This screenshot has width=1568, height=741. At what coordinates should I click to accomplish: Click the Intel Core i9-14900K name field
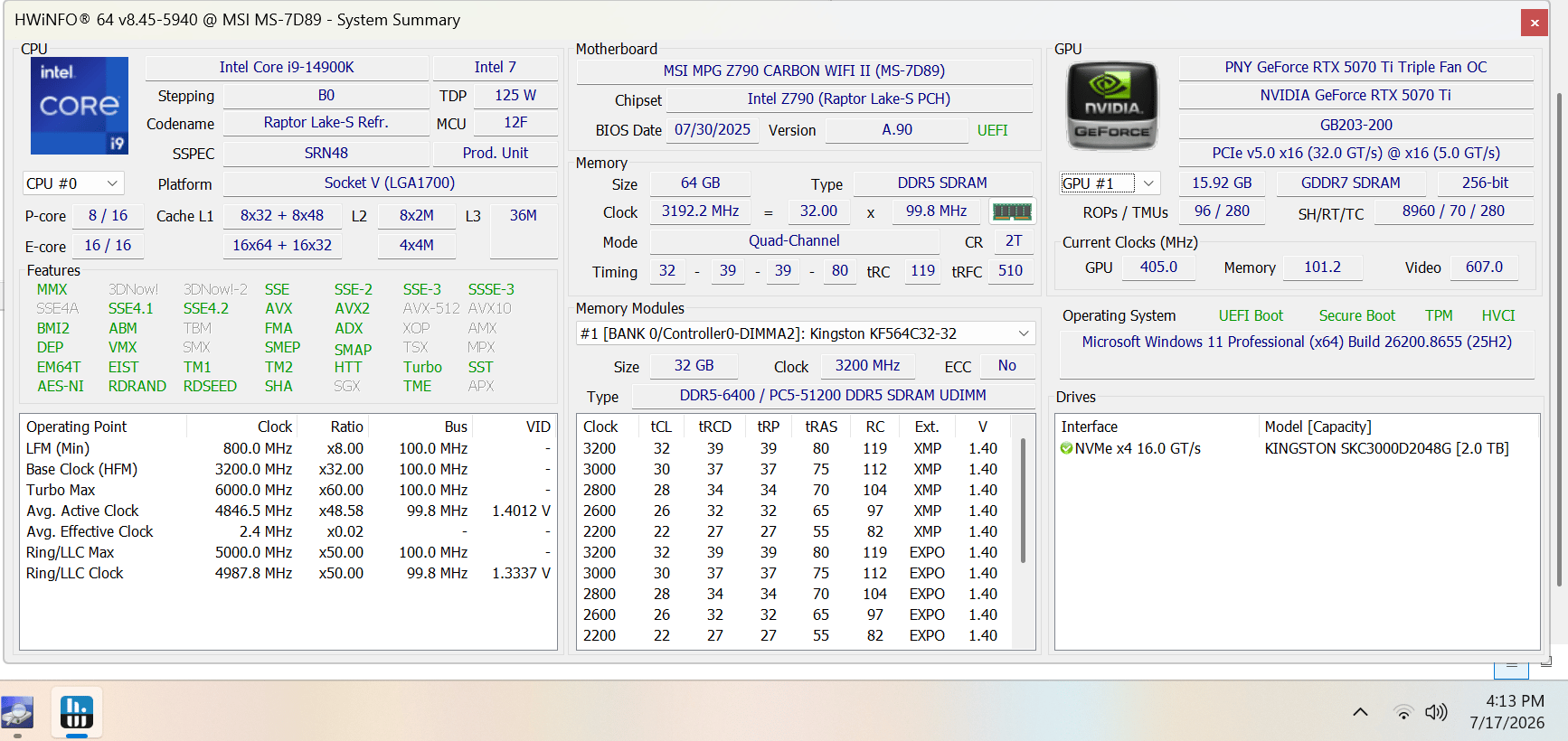(x=287, y=67)
